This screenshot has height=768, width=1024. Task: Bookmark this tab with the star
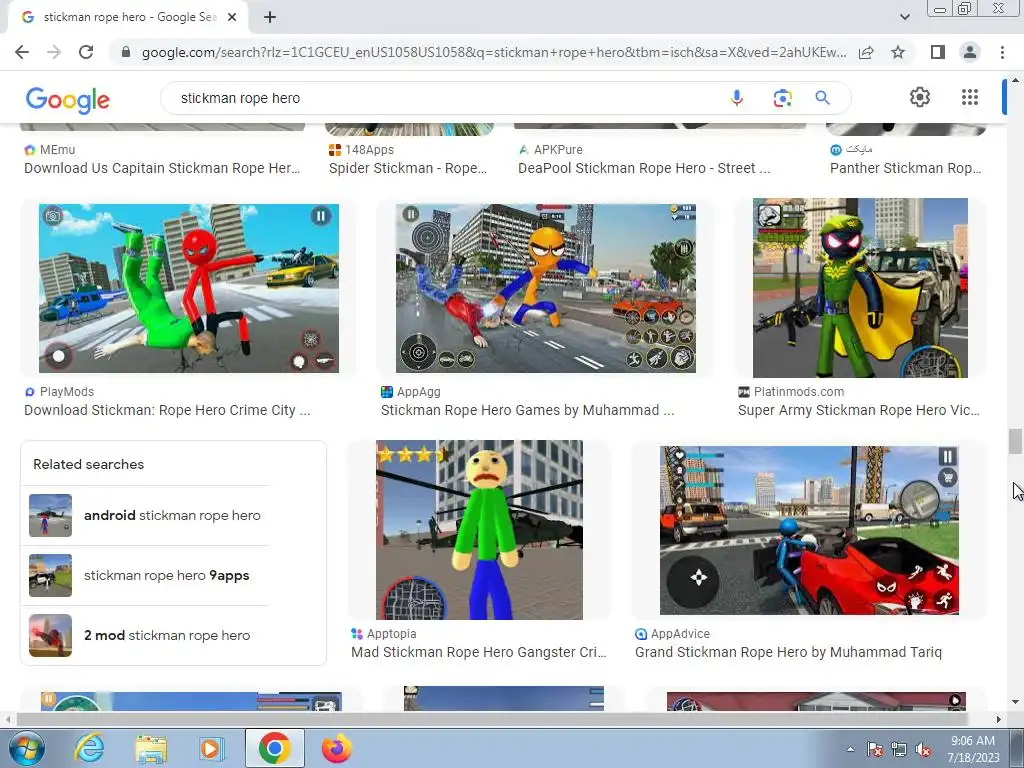(898, 52)
